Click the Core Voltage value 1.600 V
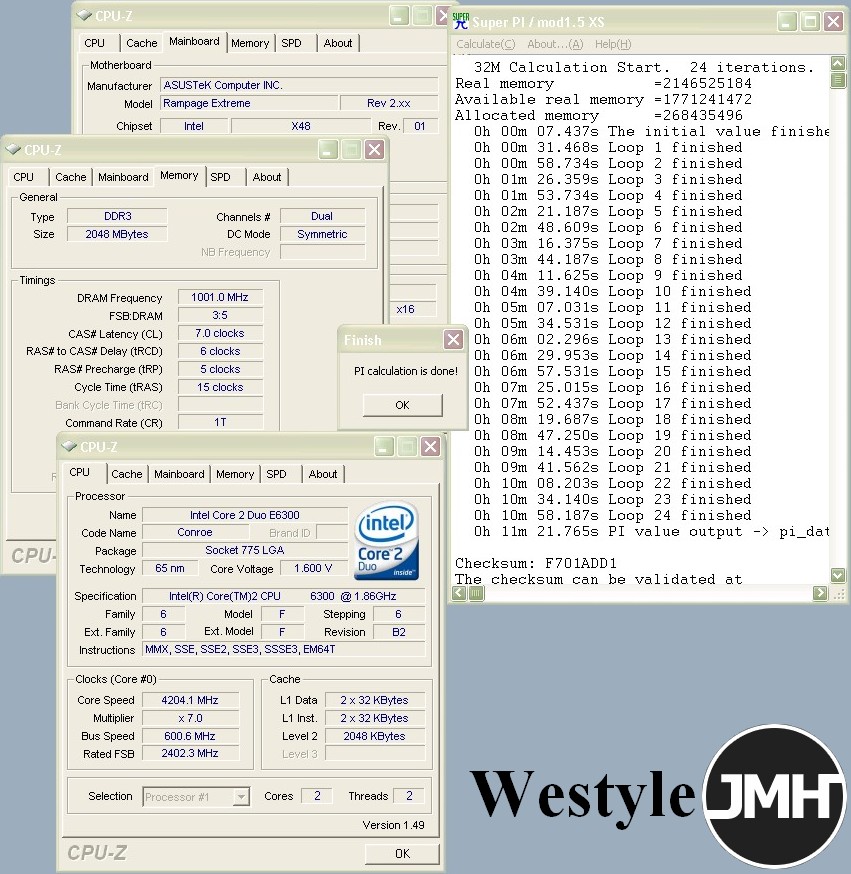This screenshot has width=851, height=874. [x=313, y=569]
